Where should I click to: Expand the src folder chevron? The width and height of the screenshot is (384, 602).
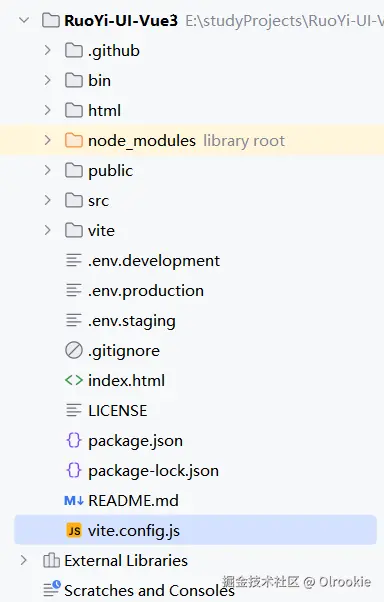pos(48,200)
